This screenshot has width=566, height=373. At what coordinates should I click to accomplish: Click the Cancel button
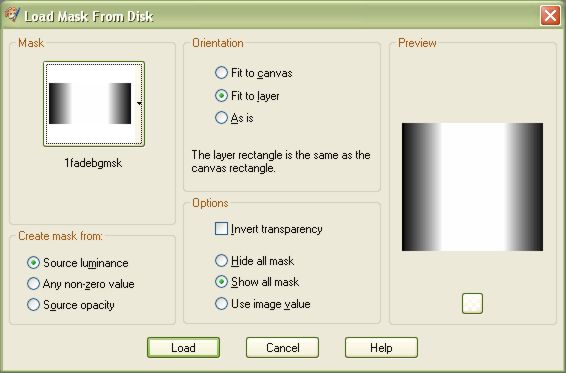coord(282,348)
